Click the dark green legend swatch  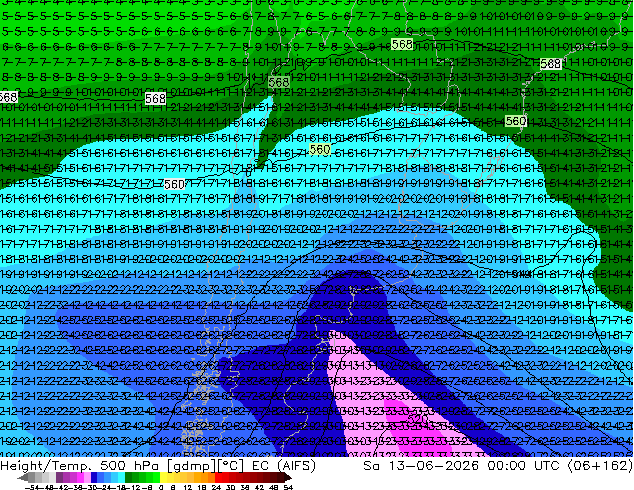click(x=129, y=477)
